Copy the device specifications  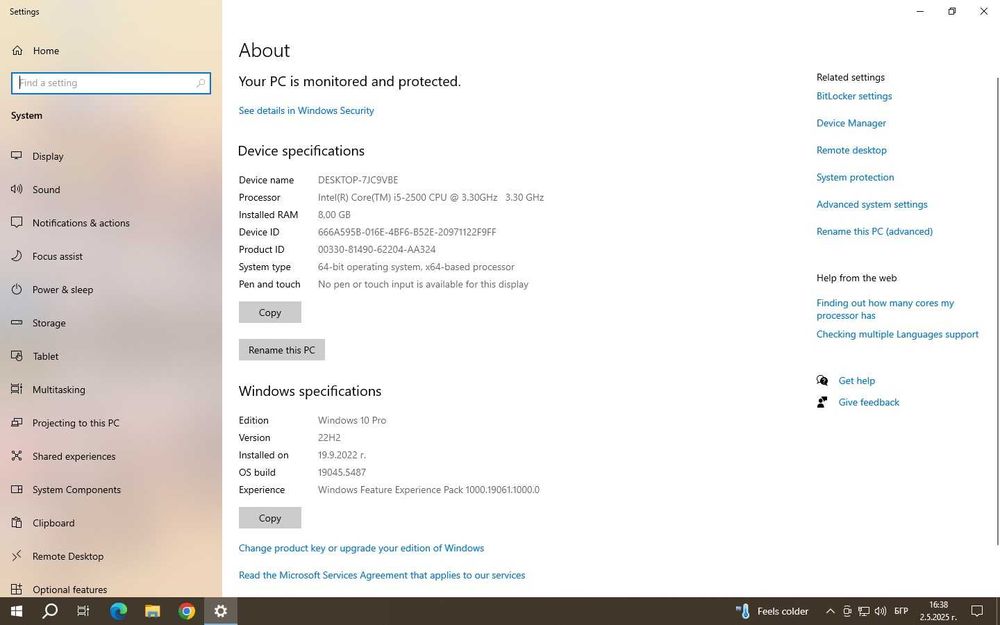(270, 312)
